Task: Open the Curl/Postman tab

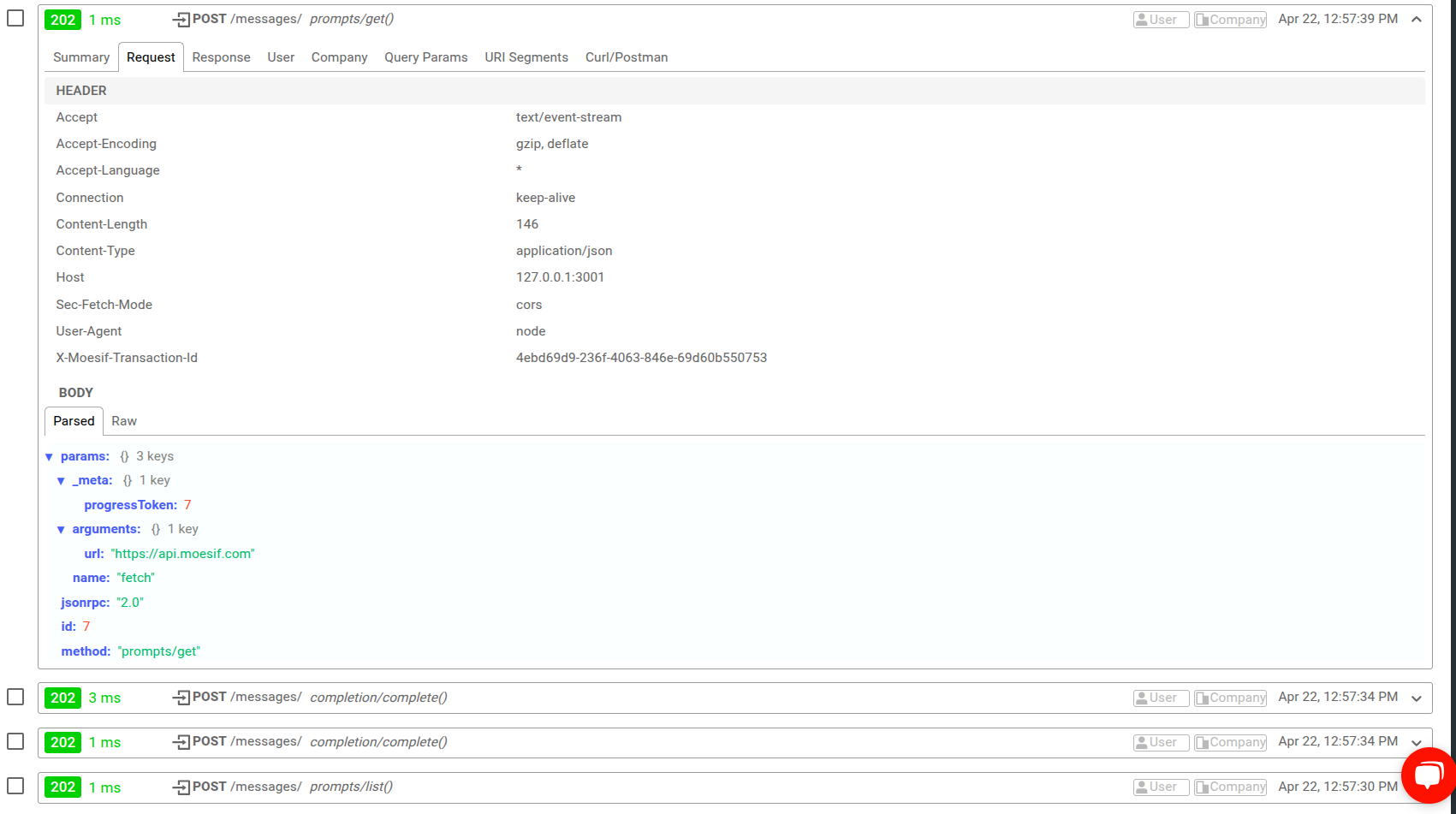Action: click(x=627, y=56)
